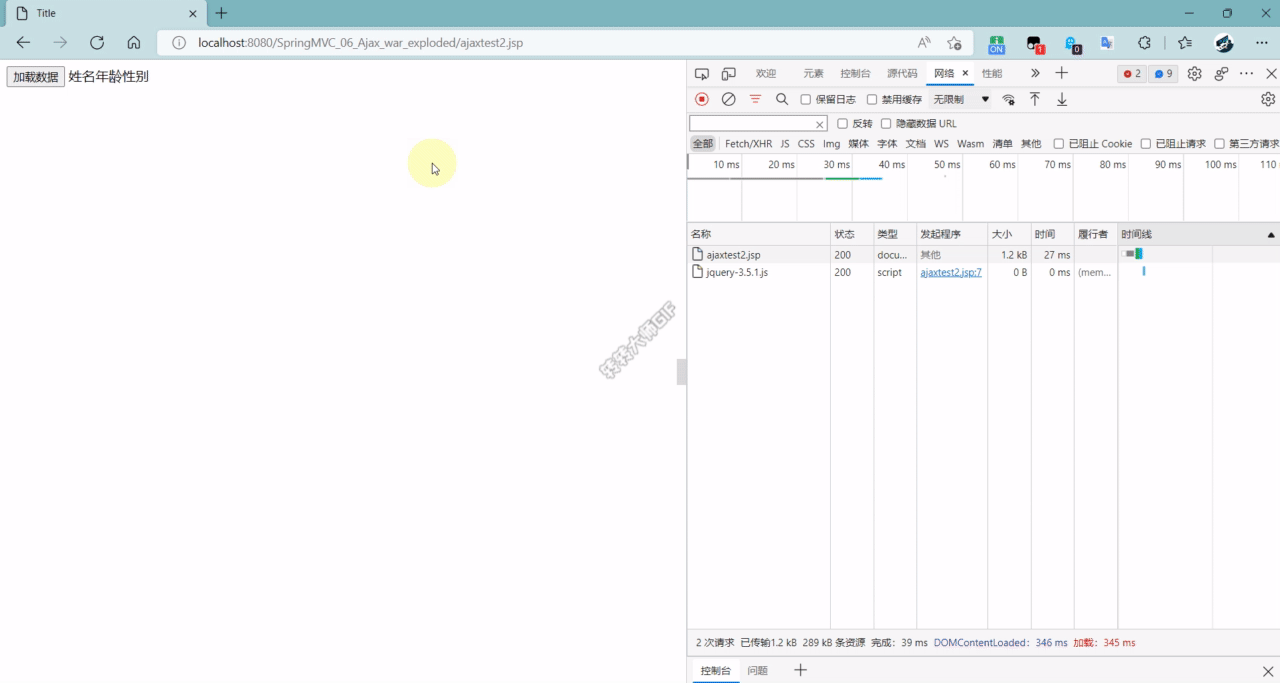Toggle the network filter icon
The width and height of the screenshot is (1280, 683).
[755, 99]
